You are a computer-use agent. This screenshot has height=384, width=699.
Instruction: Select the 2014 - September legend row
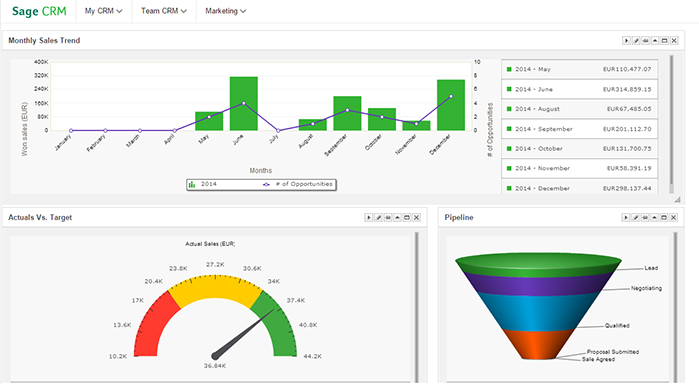[x=580, y=129]
